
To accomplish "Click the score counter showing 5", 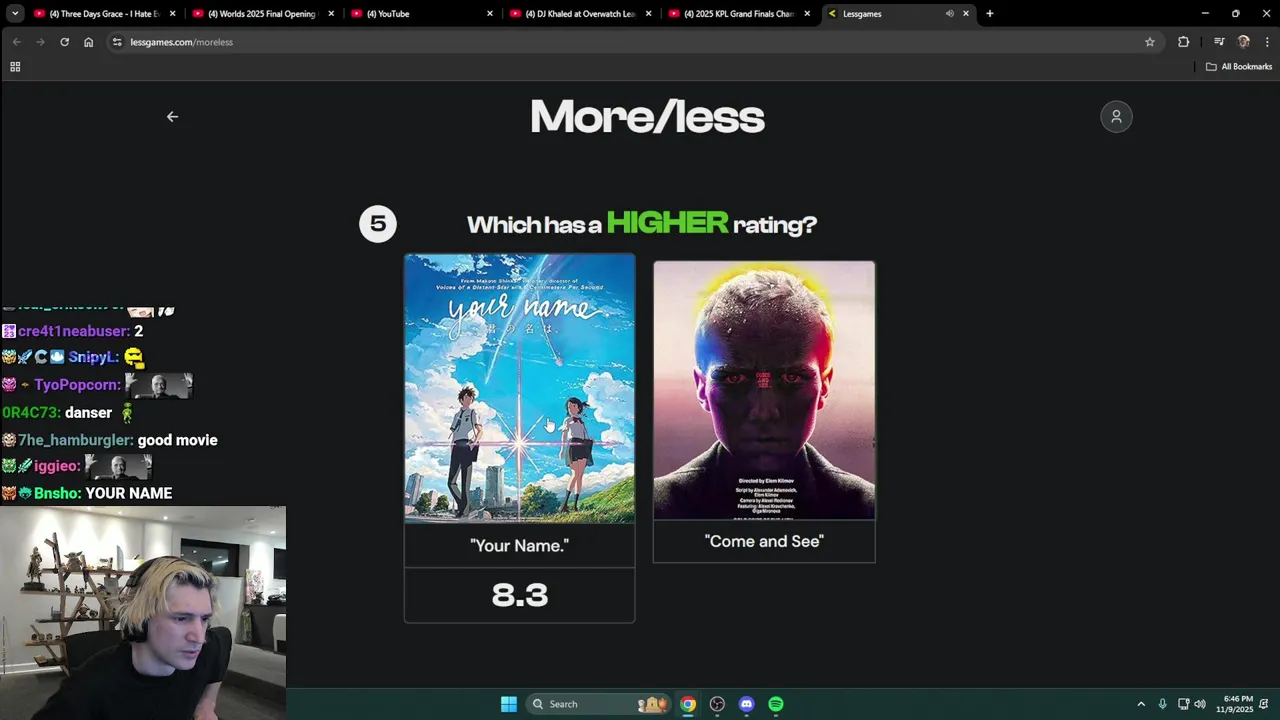I will 378,224.
